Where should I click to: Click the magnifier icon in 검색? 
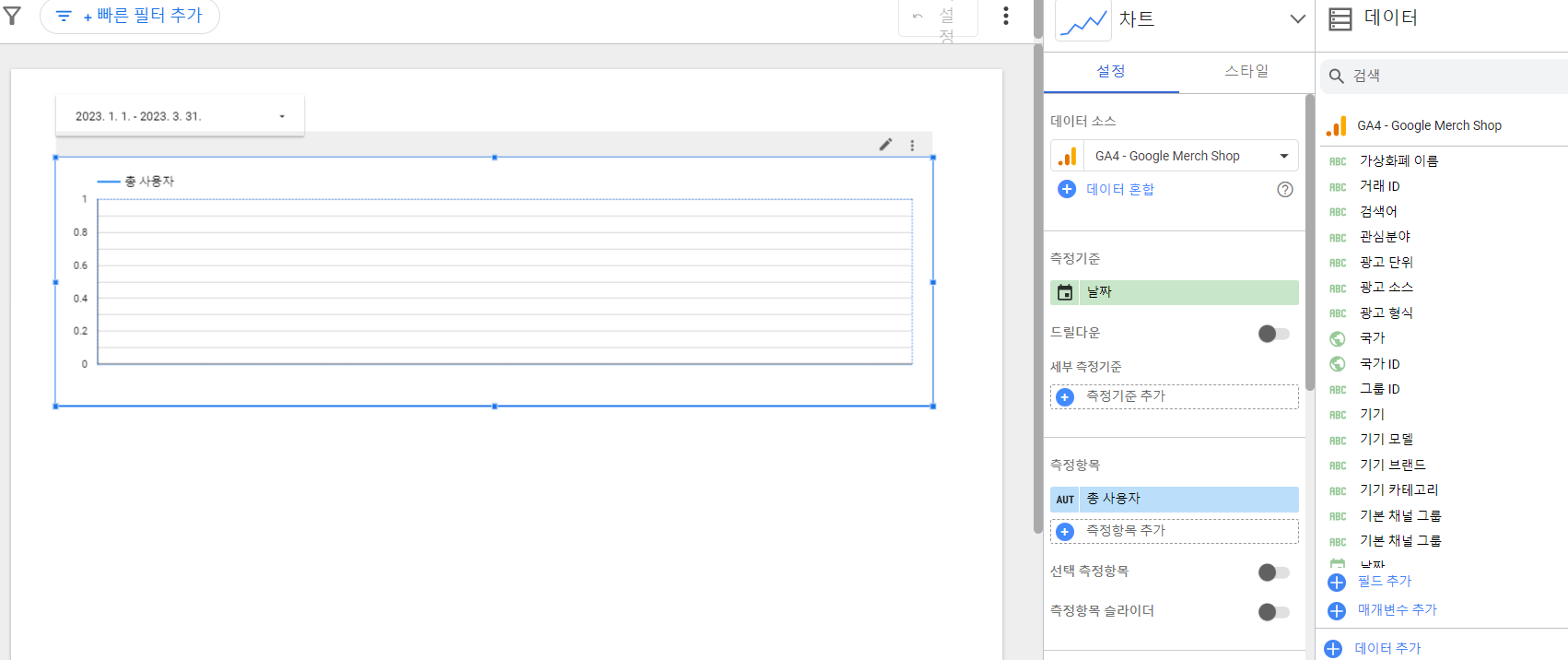click(1337, 76)
